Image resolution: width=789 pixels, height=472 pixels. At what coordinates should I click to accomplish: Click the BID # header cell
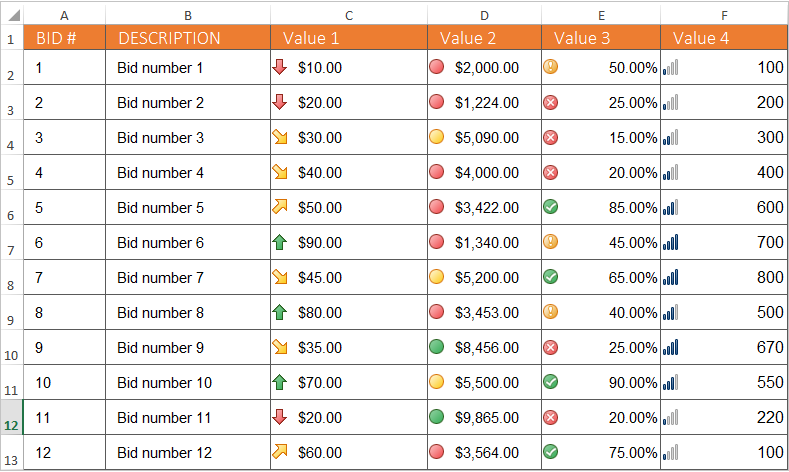point(64,38)
